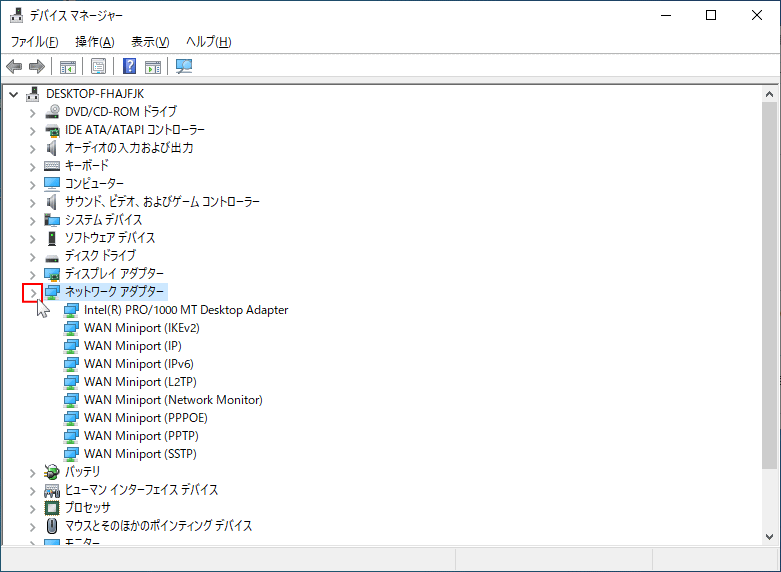This screenshot has height=572, width=781.
Task: Click the scrollbar up arrow
Action: click(770, 94)
